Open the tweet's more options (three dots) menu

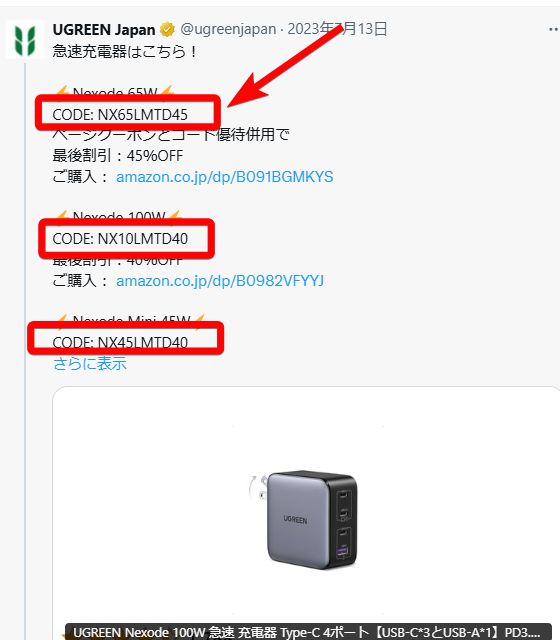tap(554, 29)
